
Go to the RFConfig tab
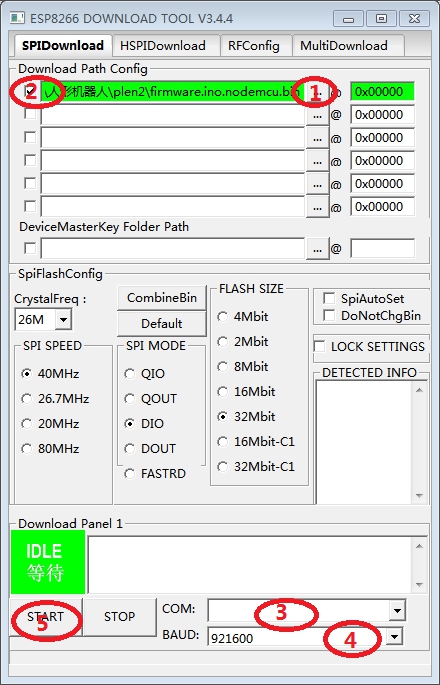pyautogui.click(x=254, y=45)
